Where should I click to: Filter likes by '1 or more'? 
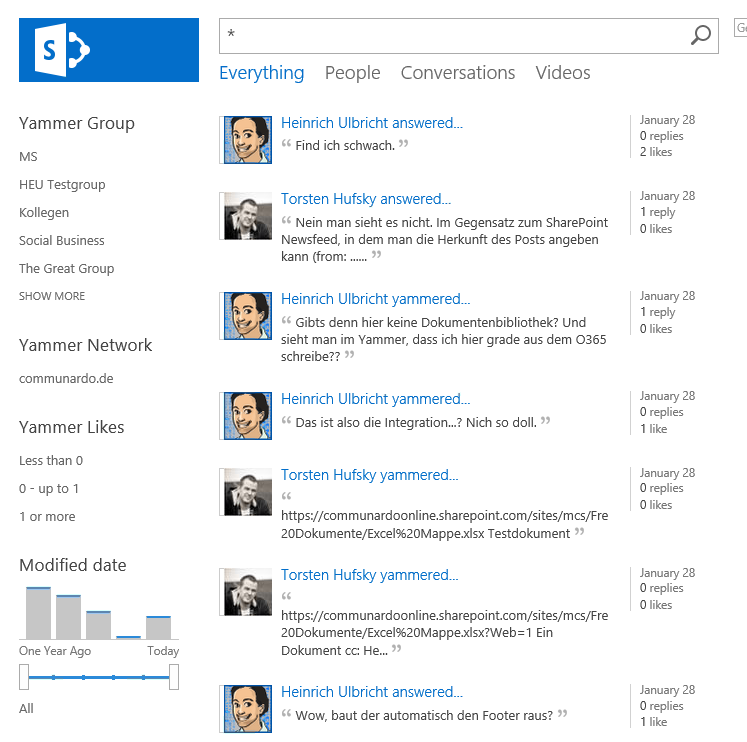coord(47,517)
